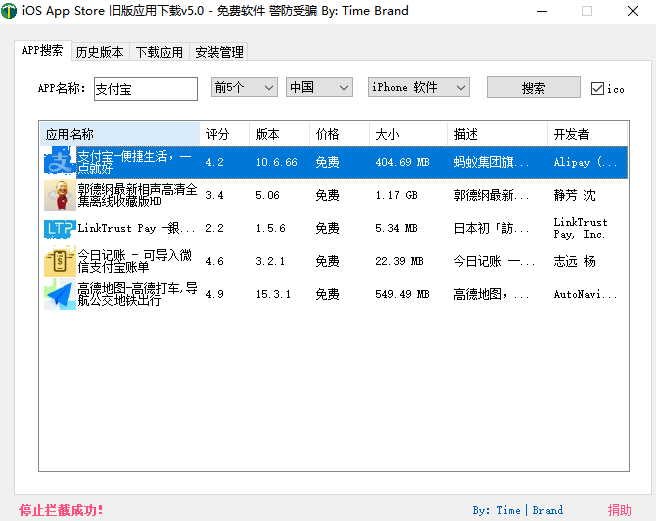Screen dimensions: 656x521
Task: Click the application logo in title bar
Action: coord(9,11)
